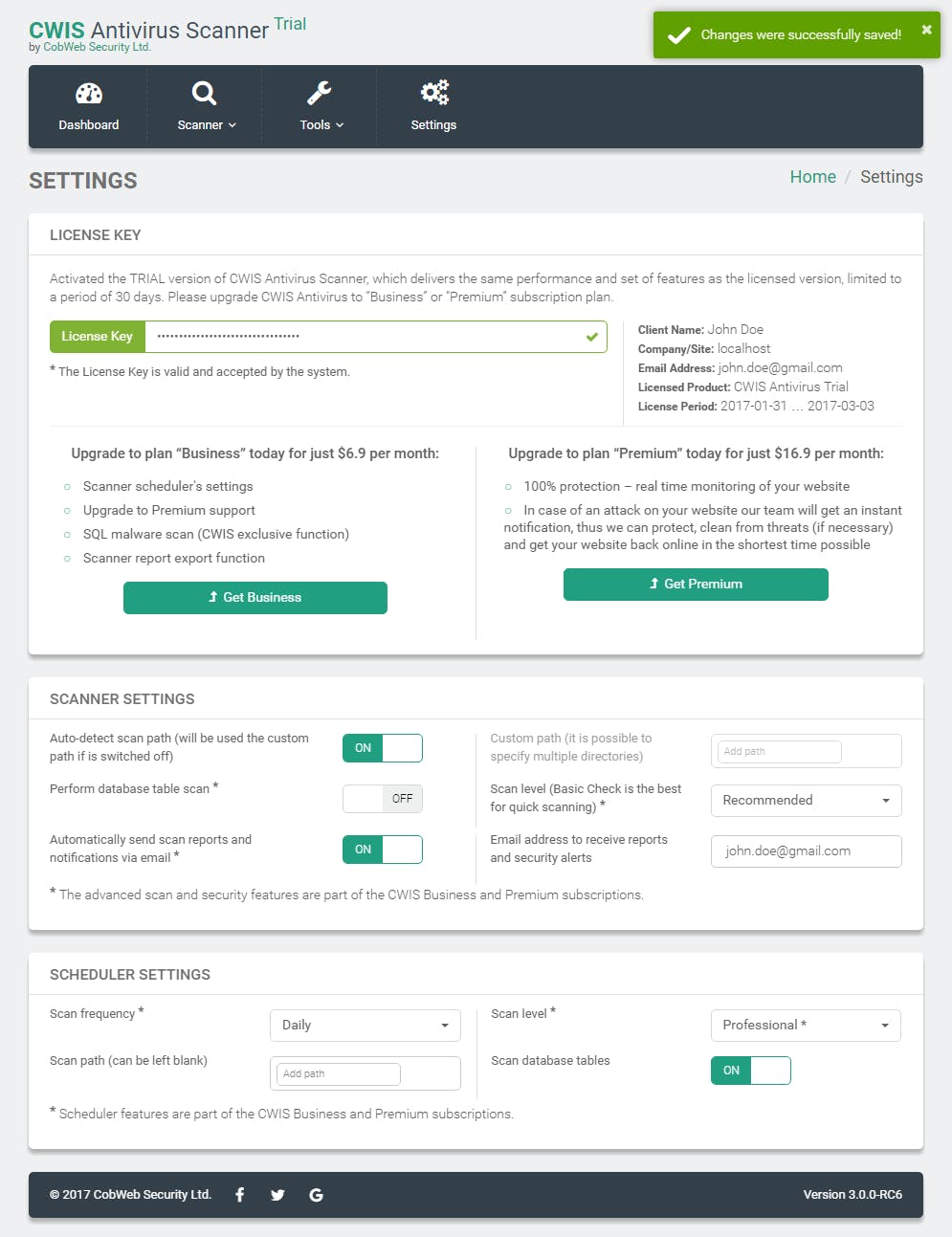The image size is (952, 1237).
Task: Click the Tools wrench icon
Action: click(x=319, y=93)
